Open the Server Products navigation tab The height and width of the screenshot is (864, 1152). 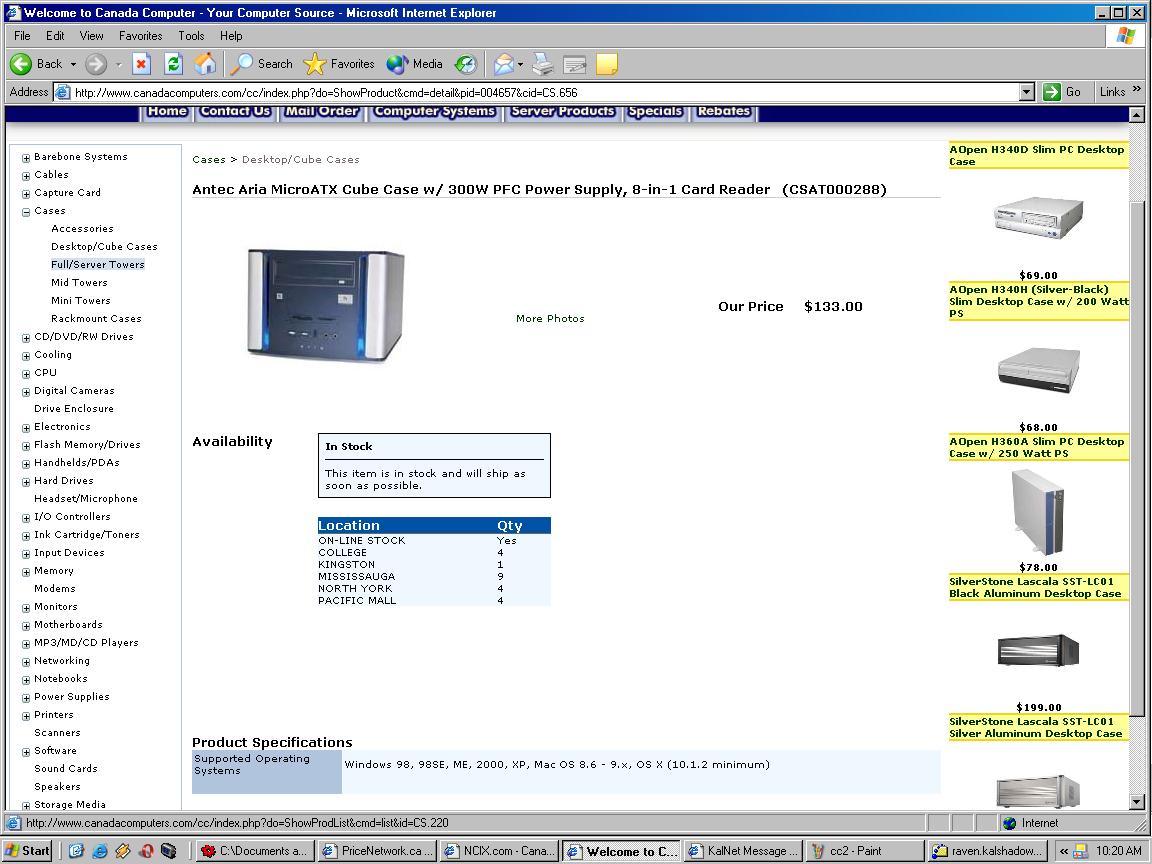tap(563, 112)
